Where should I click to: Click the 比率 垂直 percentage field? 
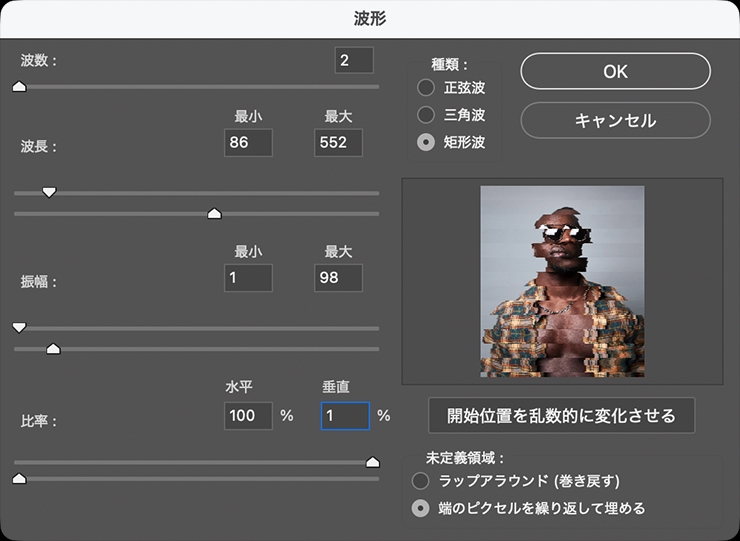click(x=344, y=415)
